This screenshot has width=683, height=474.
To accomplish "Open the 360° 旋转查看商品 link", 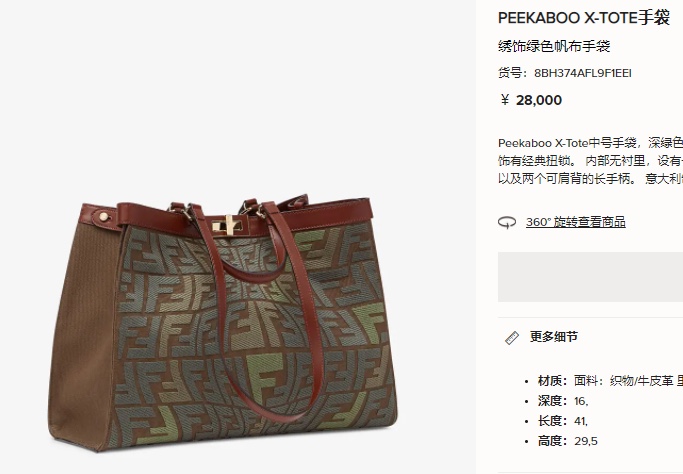I will coord(575,222).
